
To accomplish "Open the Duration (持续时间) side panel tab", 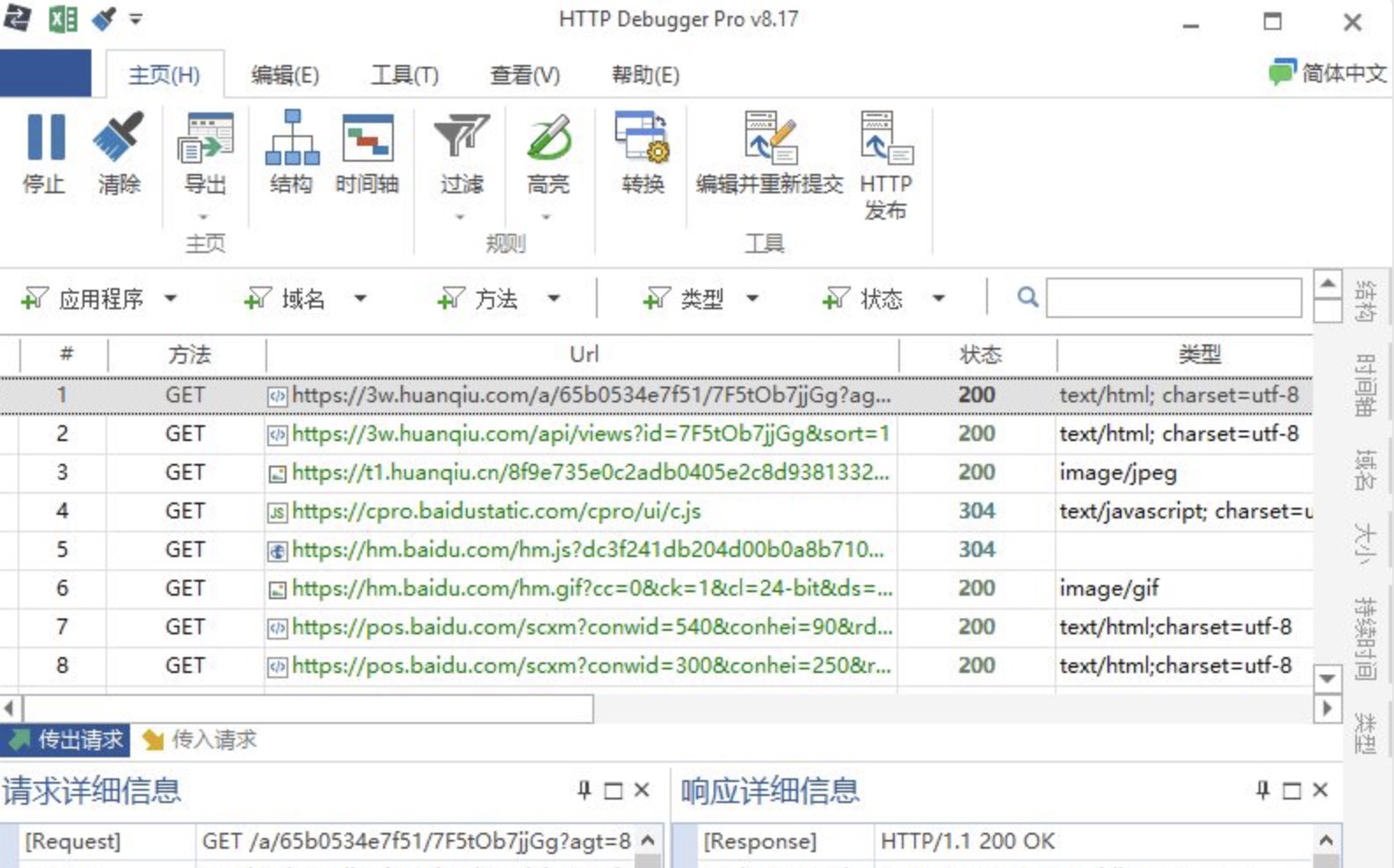I will (1365, 639).
